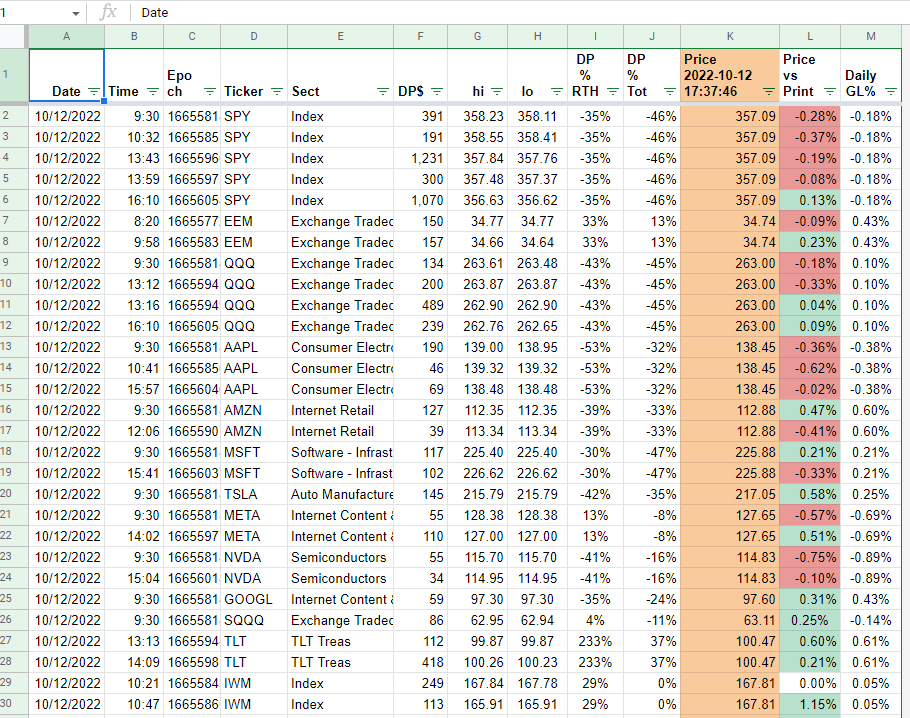
Task: Click the select-all corner box
Action: [11, 36]
